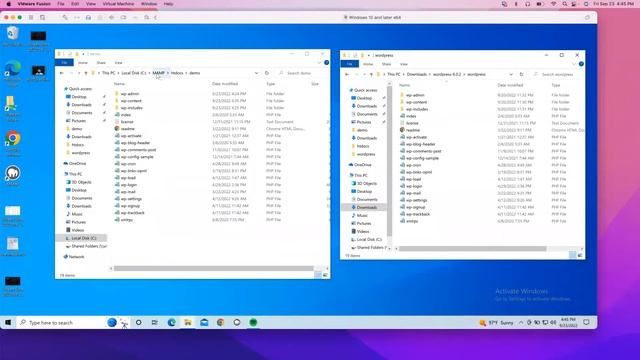Viewport: 640px width, 360px height.
Task: Refresh the demo folder listing
Action: coord(267,73)
